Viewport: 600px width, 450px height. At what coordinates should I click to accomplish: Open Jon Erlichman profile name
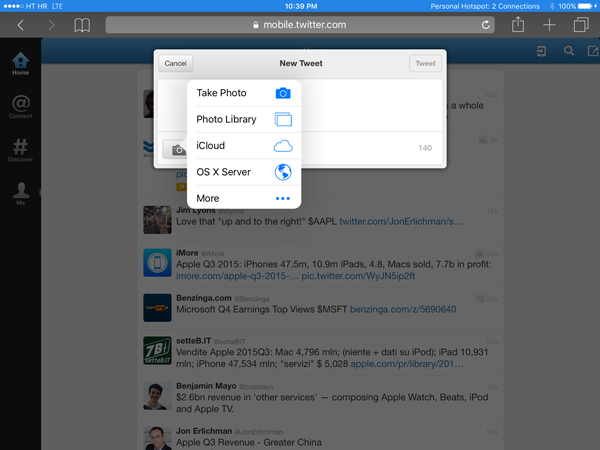204,431
